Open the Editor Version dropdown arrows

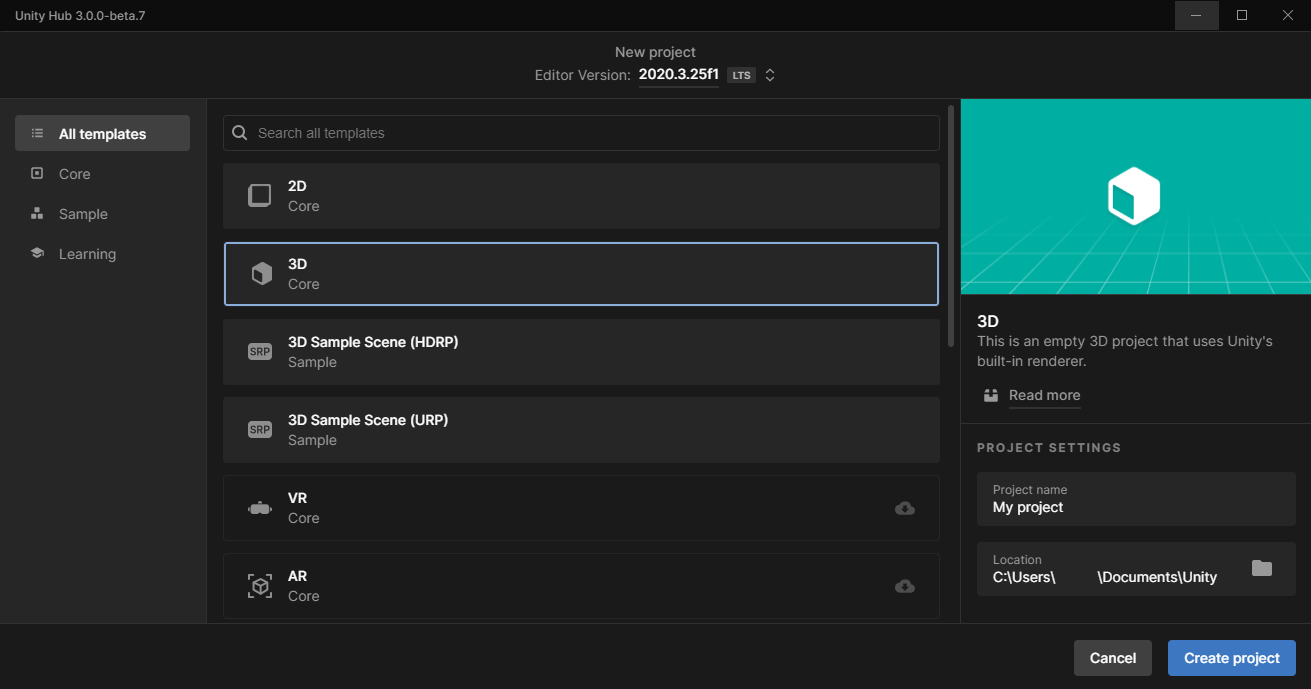pos(770,75)
